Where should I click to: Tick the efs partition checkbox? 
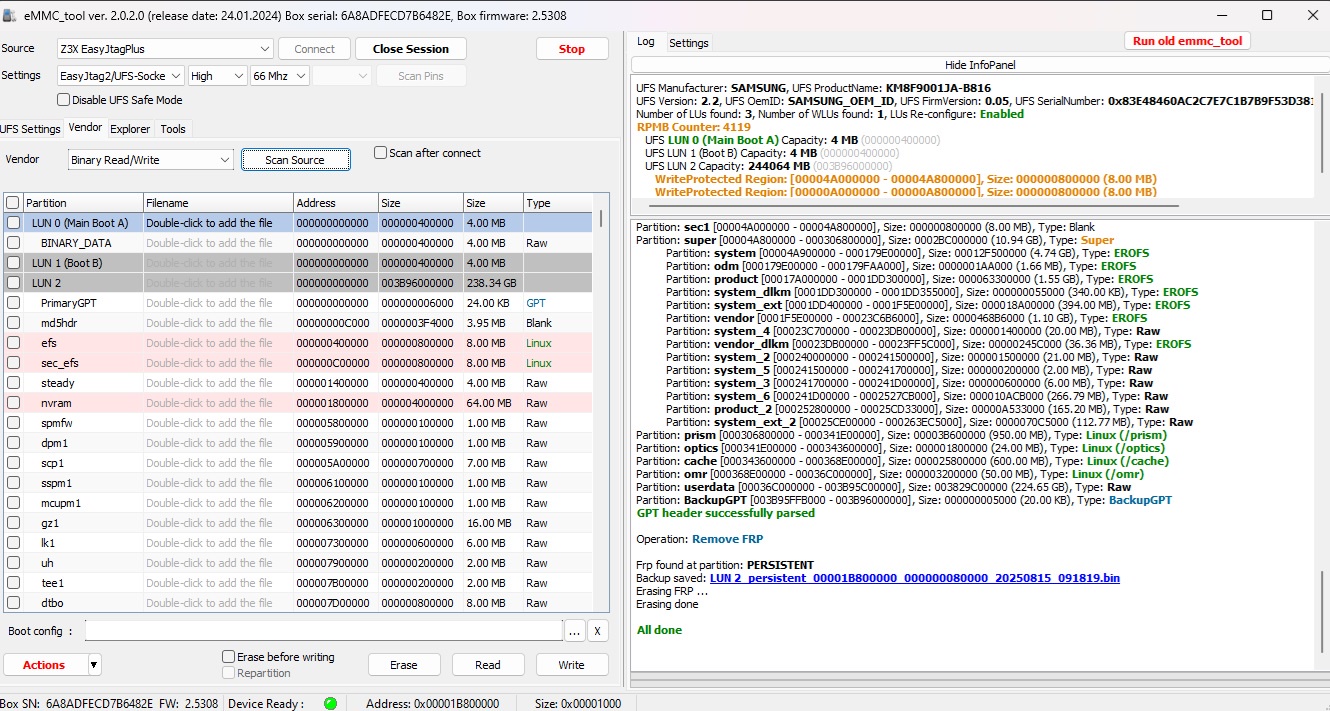point(14,343)
